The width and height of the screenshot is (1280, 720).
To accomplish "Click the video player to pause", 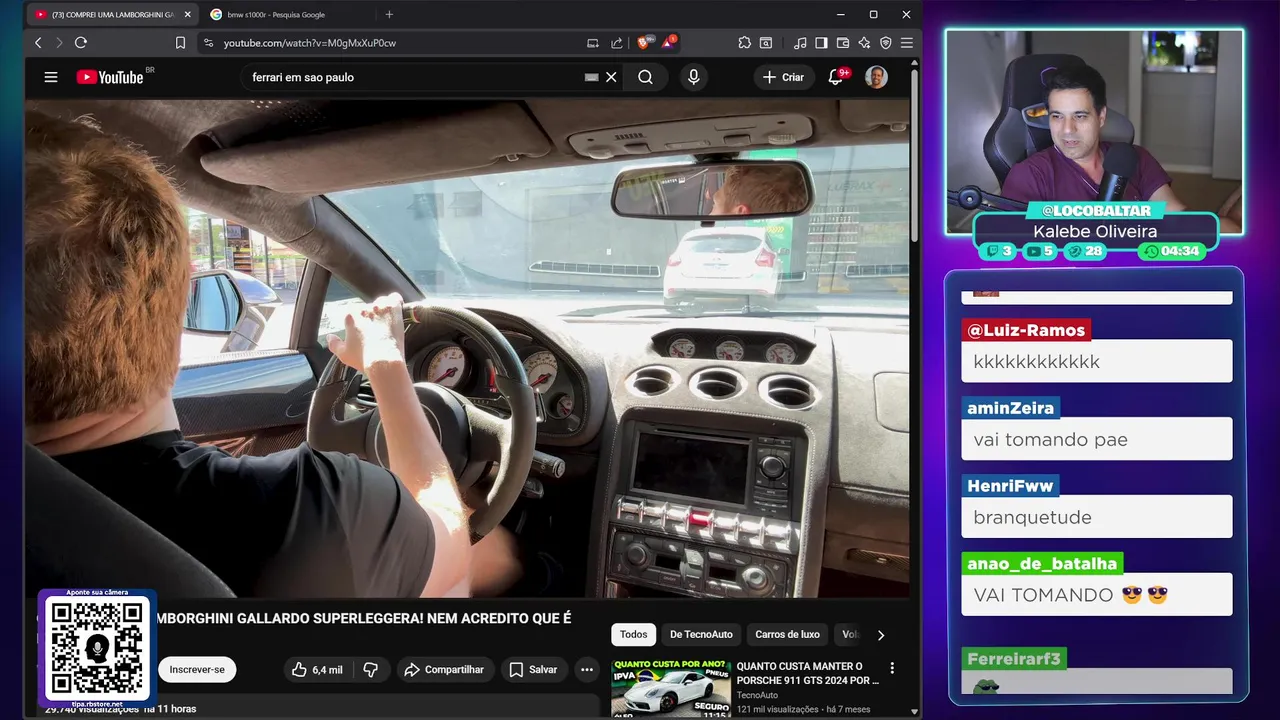I will click(467, 348).
